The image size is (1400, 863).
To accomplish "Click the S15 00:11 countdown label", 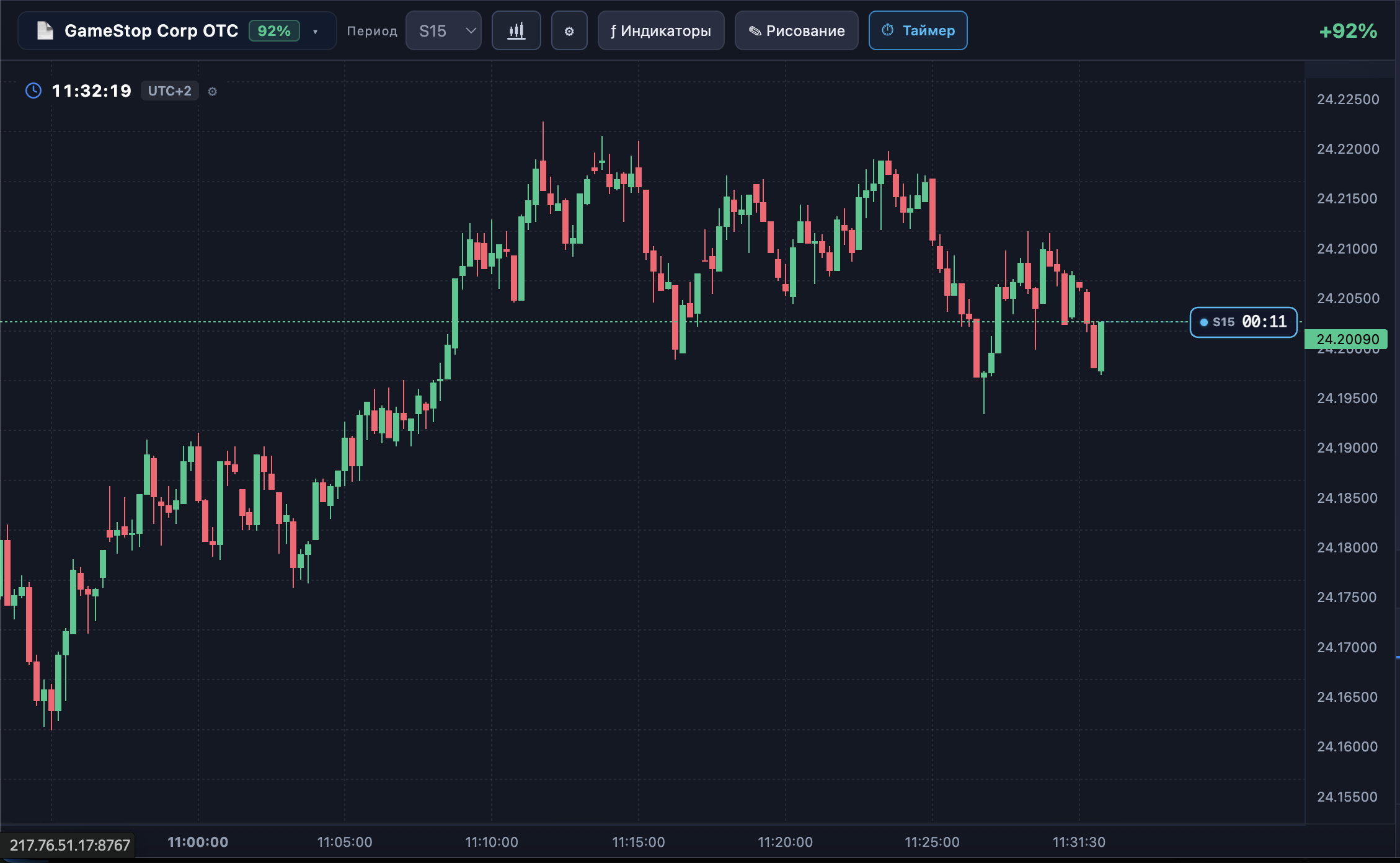I will [x=1243, y=322].
